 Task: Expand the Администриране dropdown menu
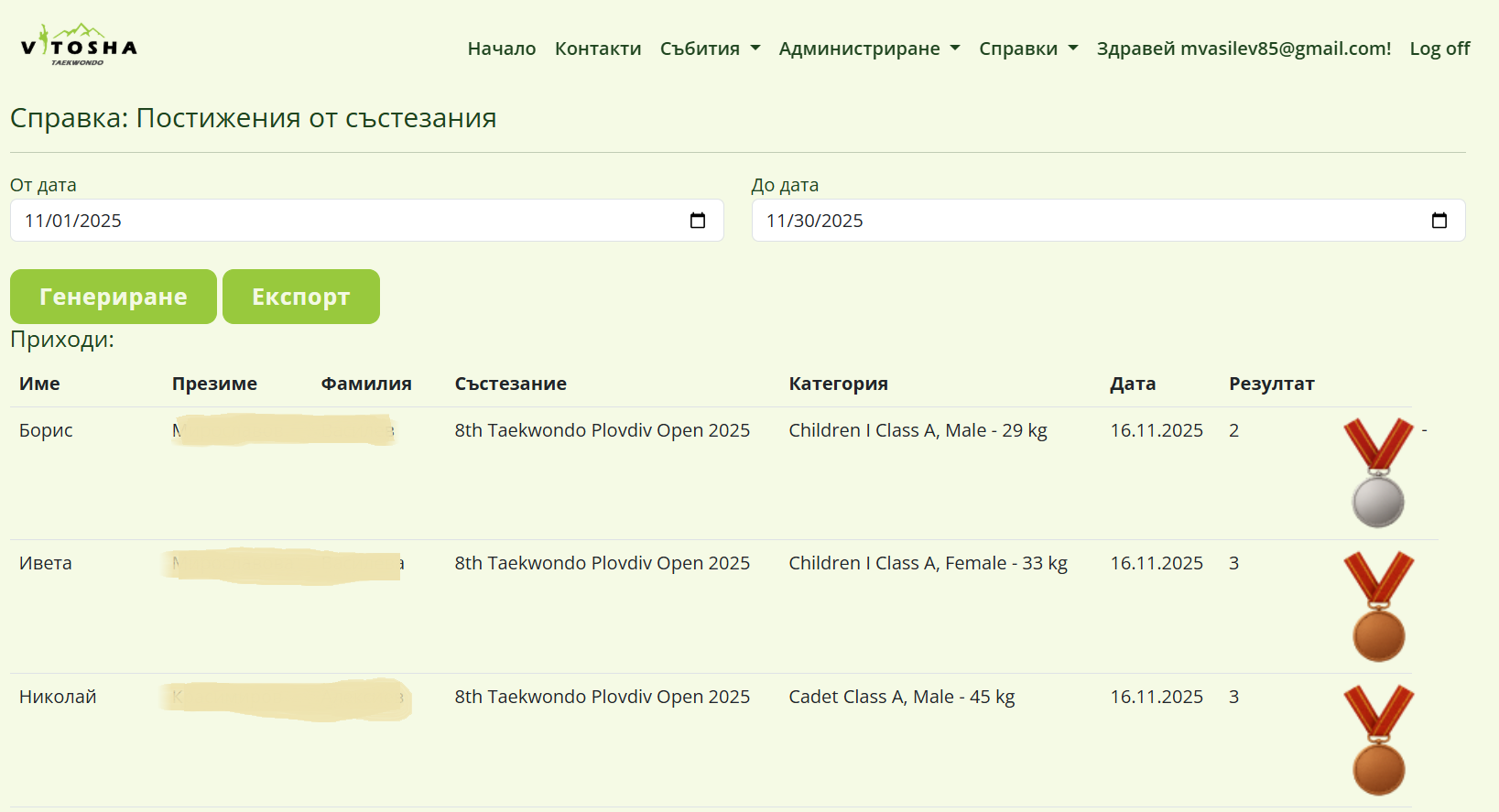[x=869, y=49]
